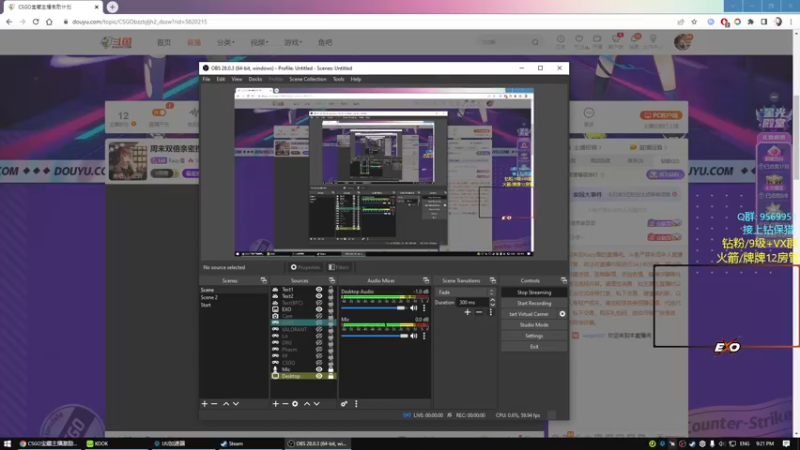This screenshot has height=450, width=800.
Task: Enable Studio Mode in Controls
Action: 534,324
